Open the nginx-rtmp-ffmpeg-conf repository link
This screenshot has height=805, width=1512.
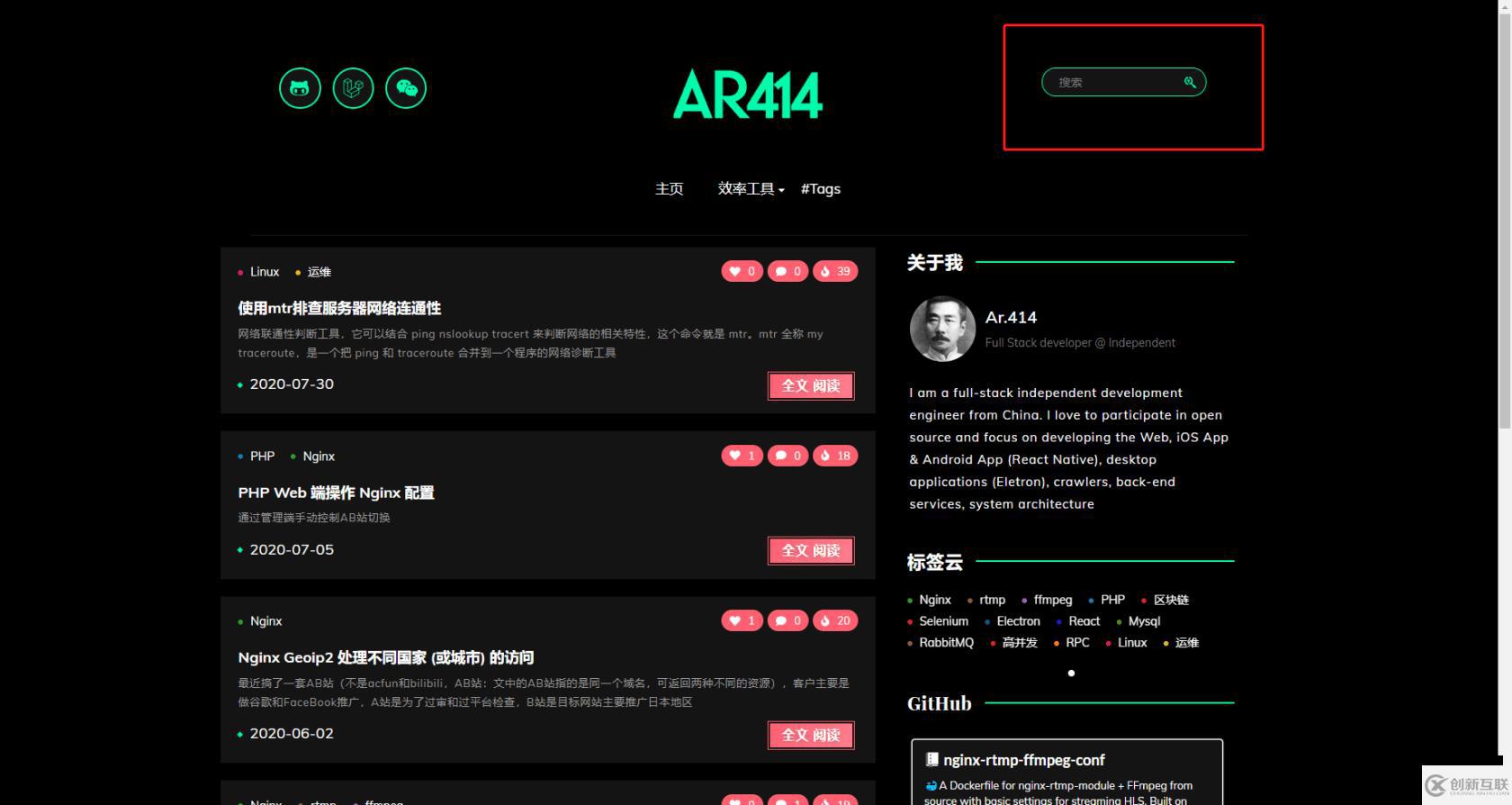tap(1024, 760)
